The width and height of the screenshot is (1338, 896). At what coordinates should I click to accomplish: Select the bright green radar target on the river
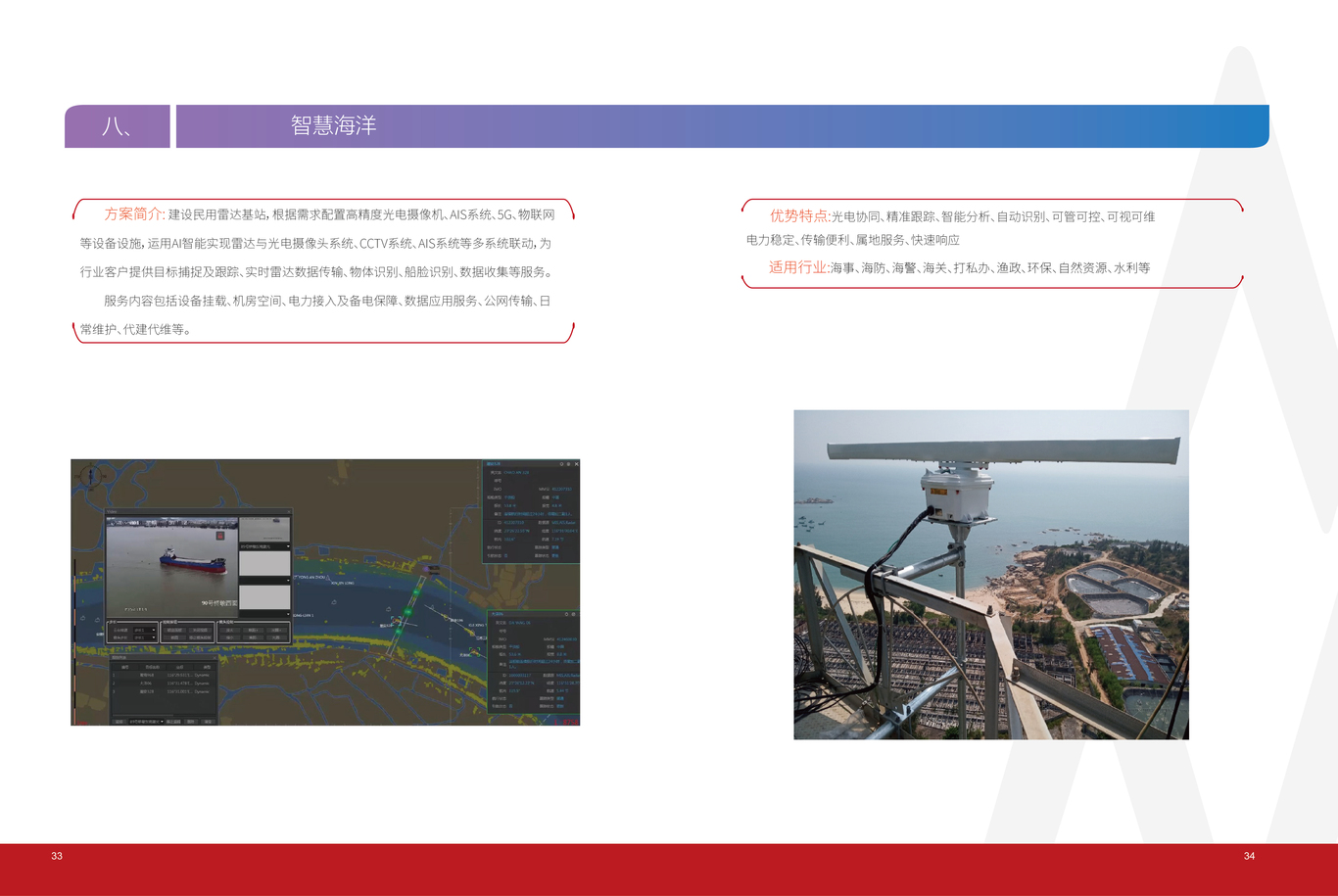408,611
